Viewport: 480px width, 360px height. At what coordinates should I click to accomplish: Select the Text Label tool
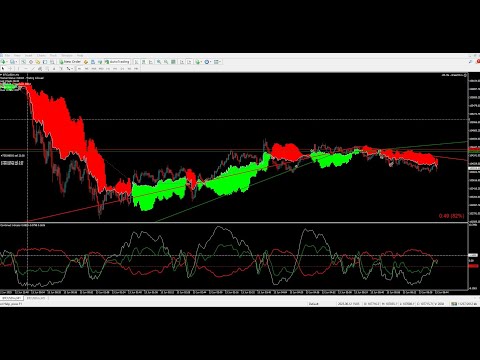tap(61, 68)
